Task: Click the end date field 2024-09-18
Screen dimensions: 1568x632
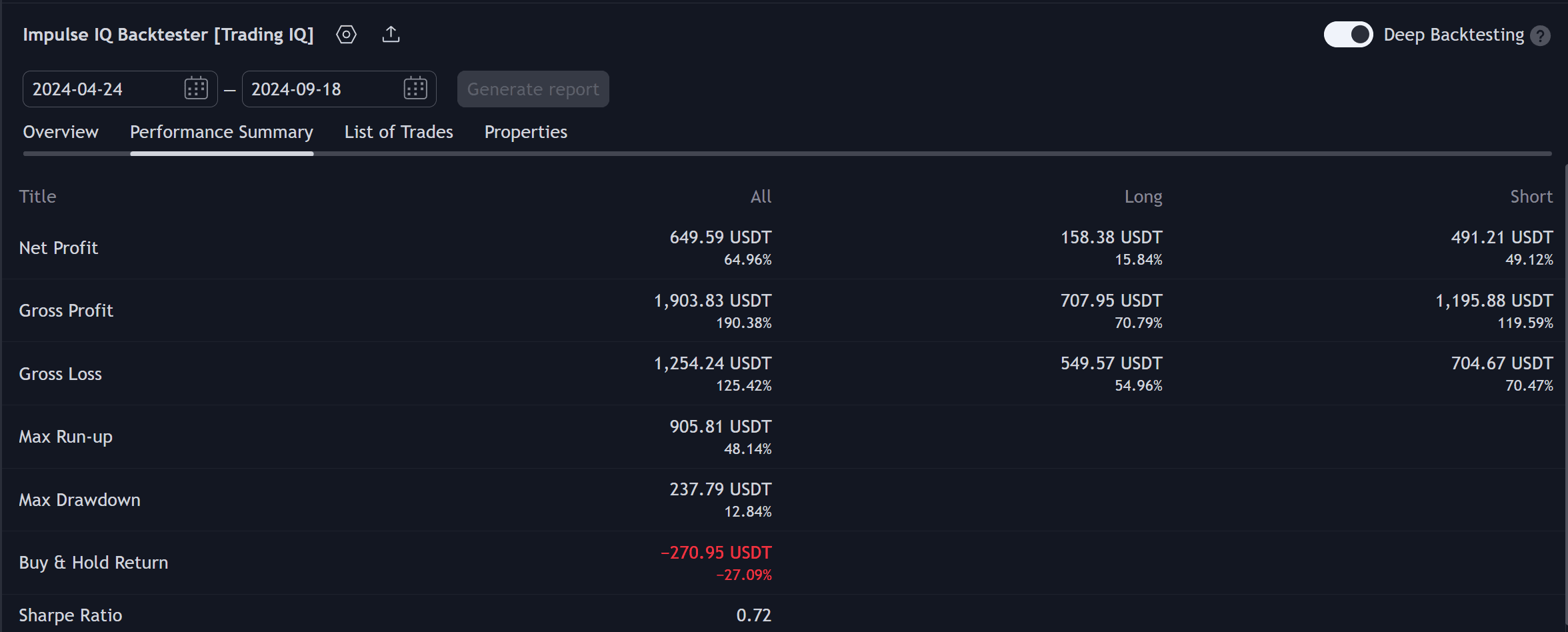Action: coord(320,89)
